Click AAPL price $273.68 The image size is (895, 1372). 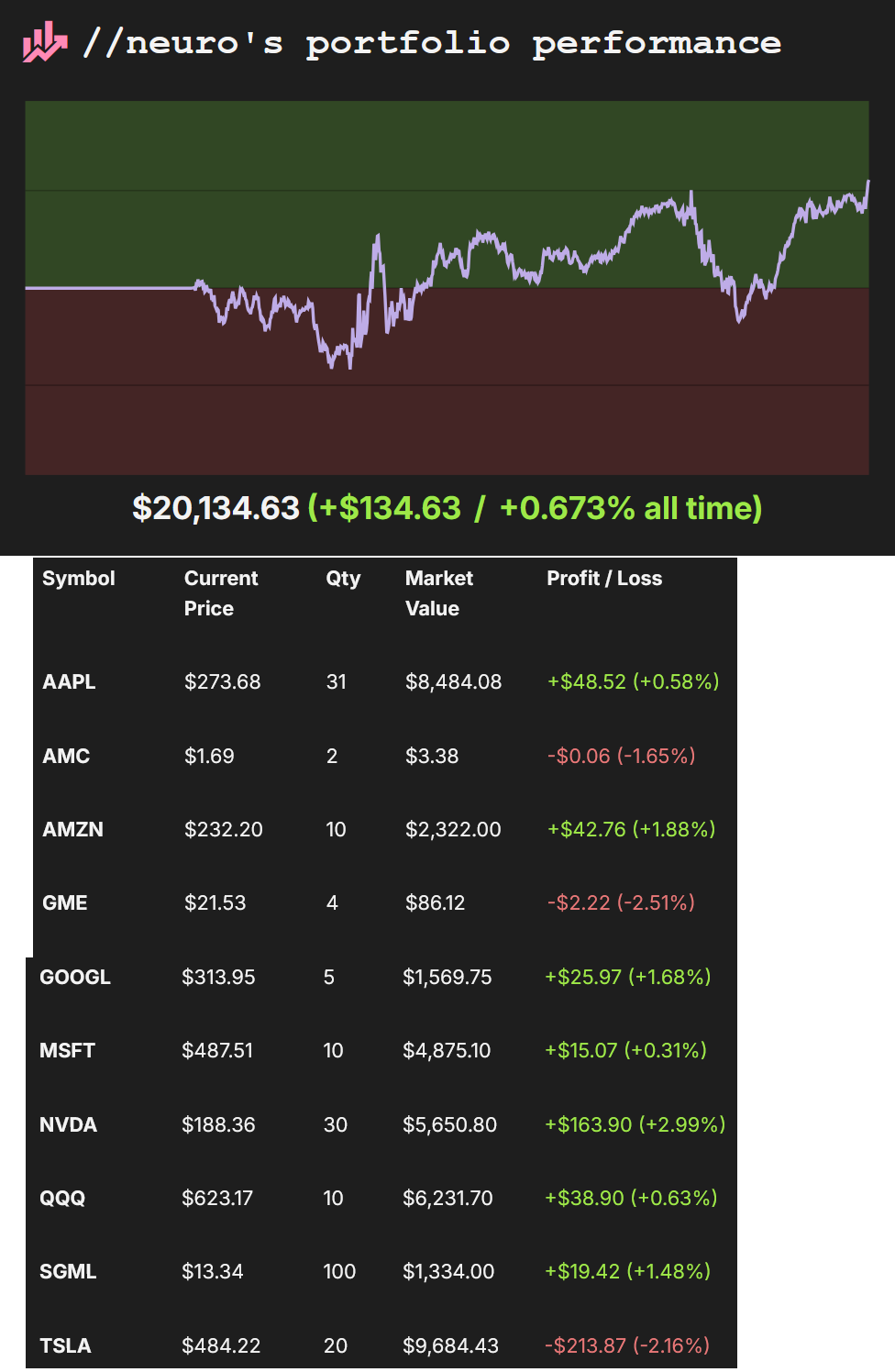click(223, 682)
